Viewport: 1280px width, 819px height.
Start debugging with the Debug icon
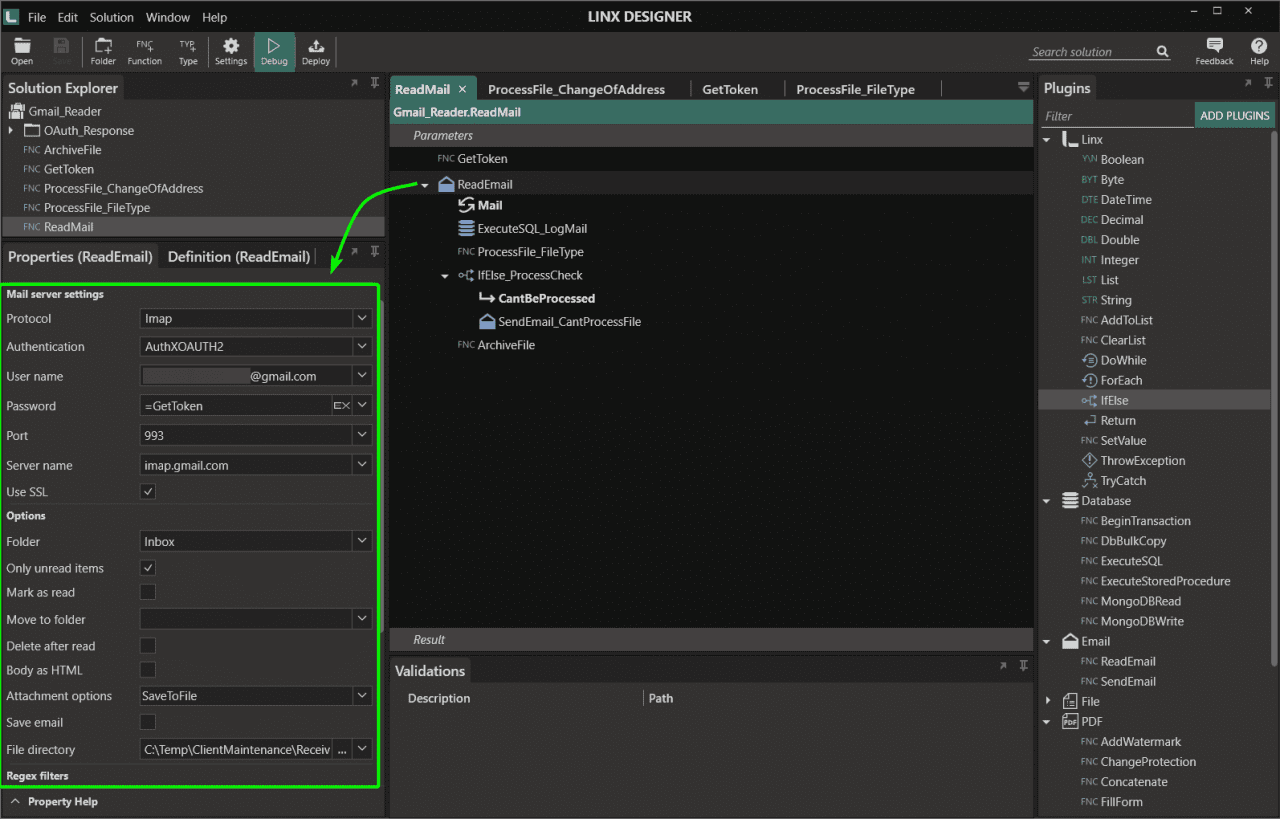click(273, 50)
